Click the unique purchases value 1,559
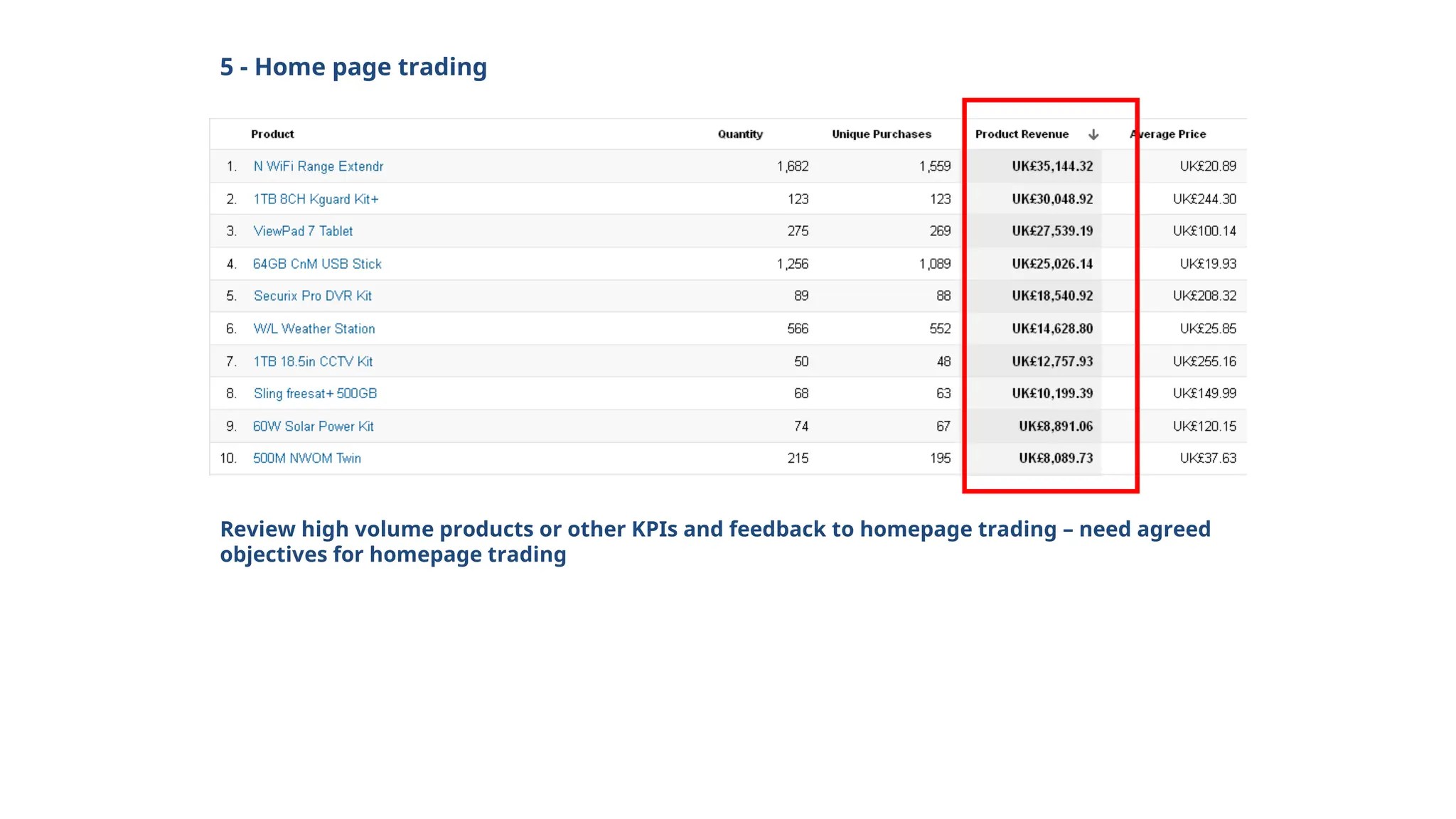 pyautogui.click(x=935, y=166)
